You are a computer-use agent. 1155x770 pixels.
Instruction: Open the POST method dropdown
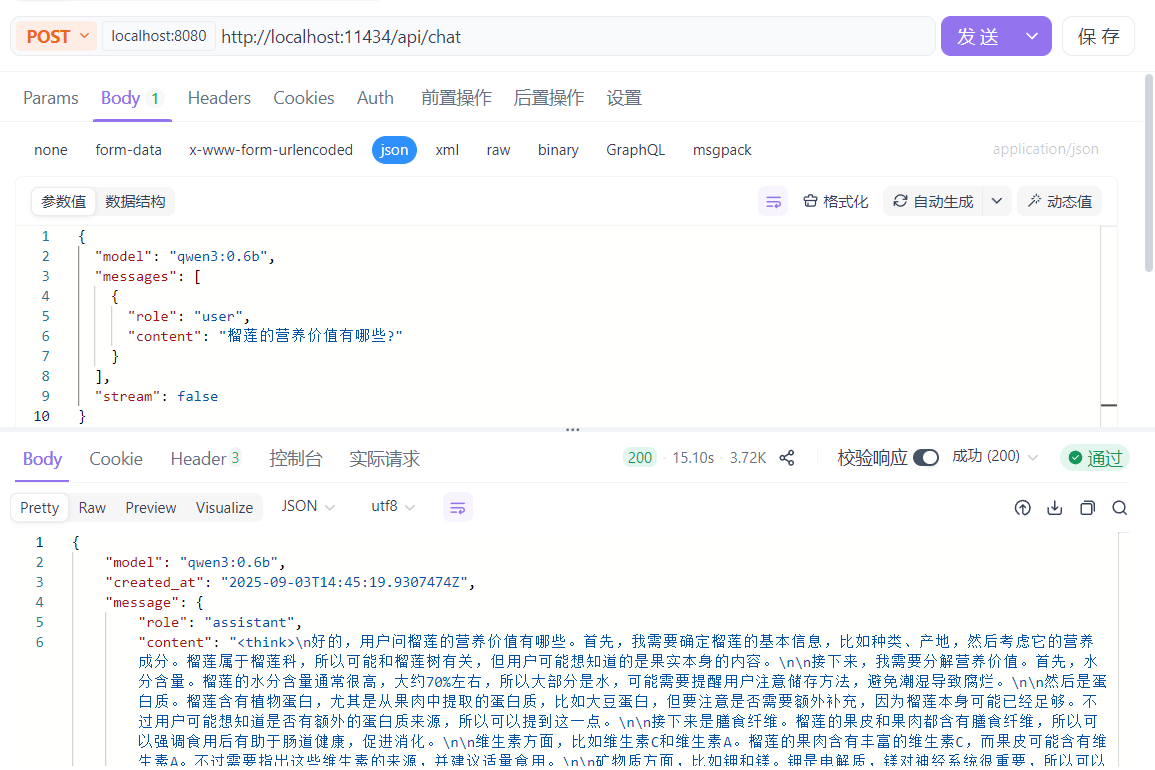coord(57,36)
